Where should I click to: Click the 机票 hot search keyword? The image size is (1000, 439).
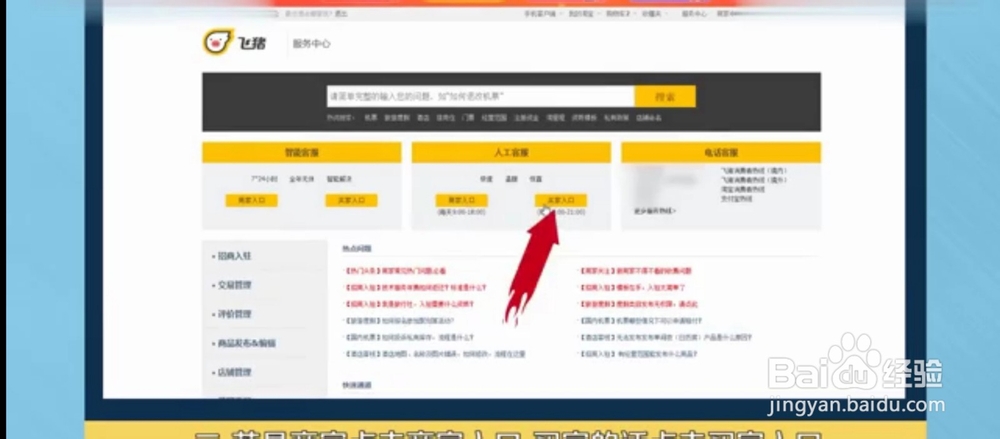click(371, 118)
